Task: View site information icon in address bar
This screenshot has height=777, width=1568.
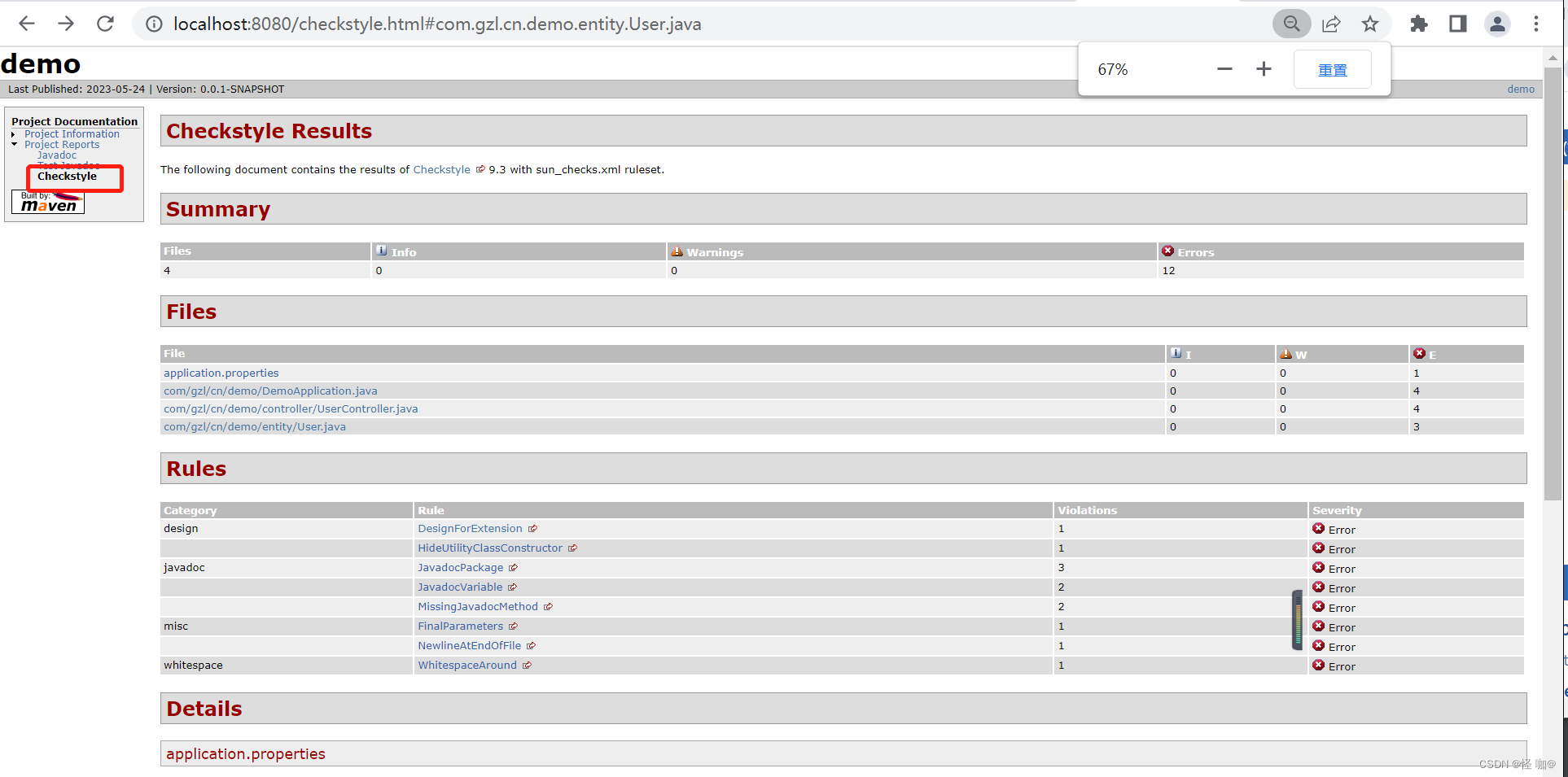Action: pos(154,24)
